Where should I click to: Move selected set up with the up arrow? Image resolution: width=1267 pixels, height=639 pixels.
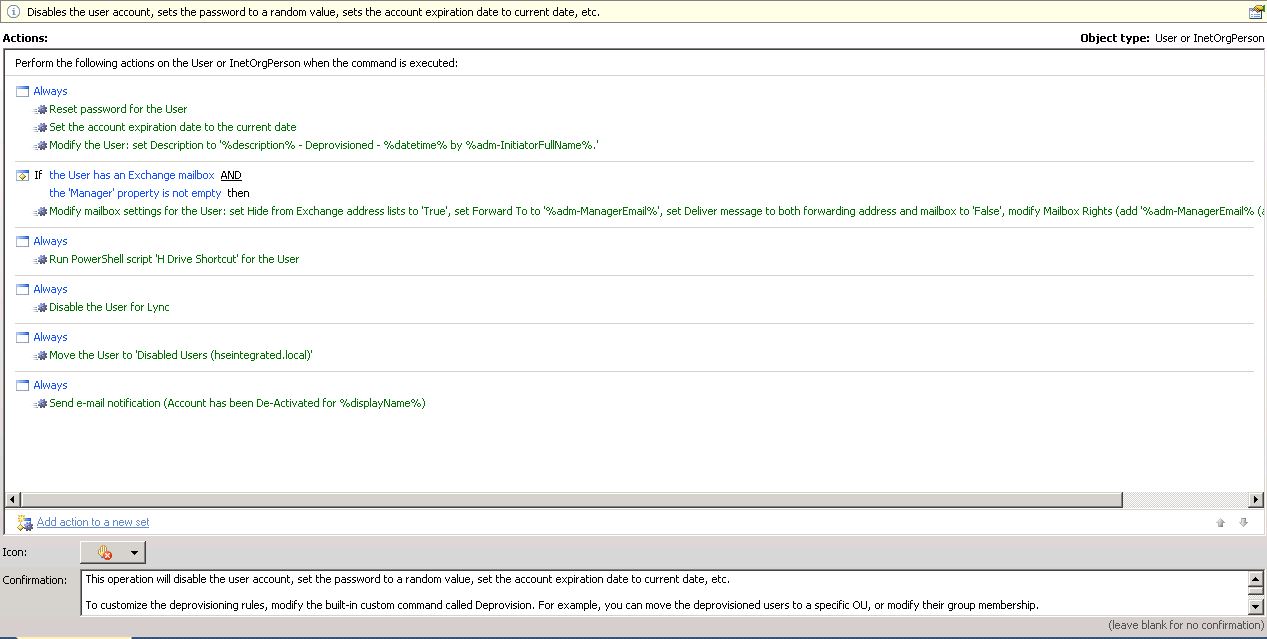coord(1221,522)
